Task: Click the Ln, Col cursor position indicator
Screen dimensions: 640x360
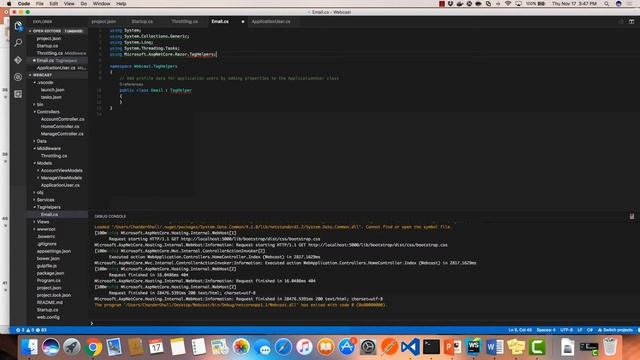Action: coord(520,330)
